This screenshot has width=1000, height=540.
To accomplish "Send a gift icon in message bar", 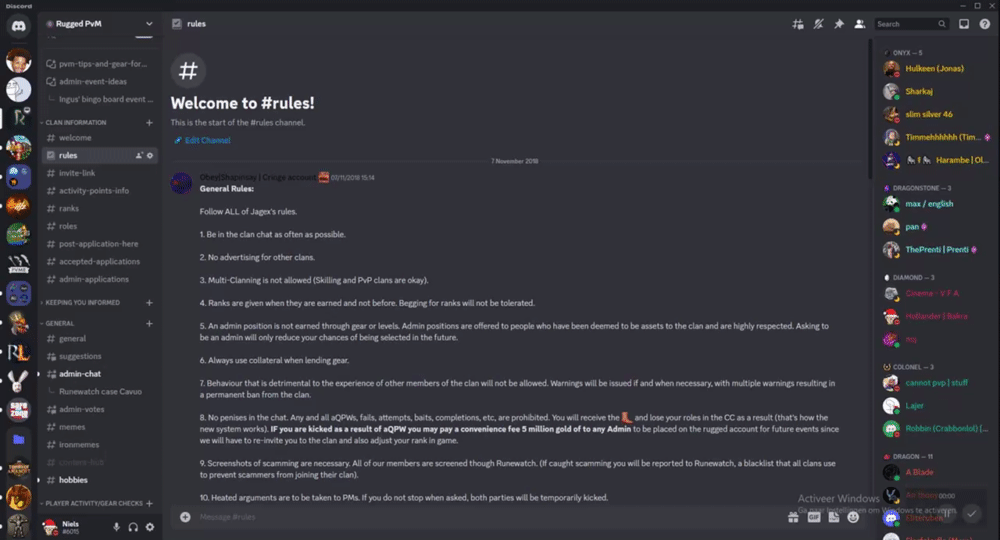I will [793, 517].
